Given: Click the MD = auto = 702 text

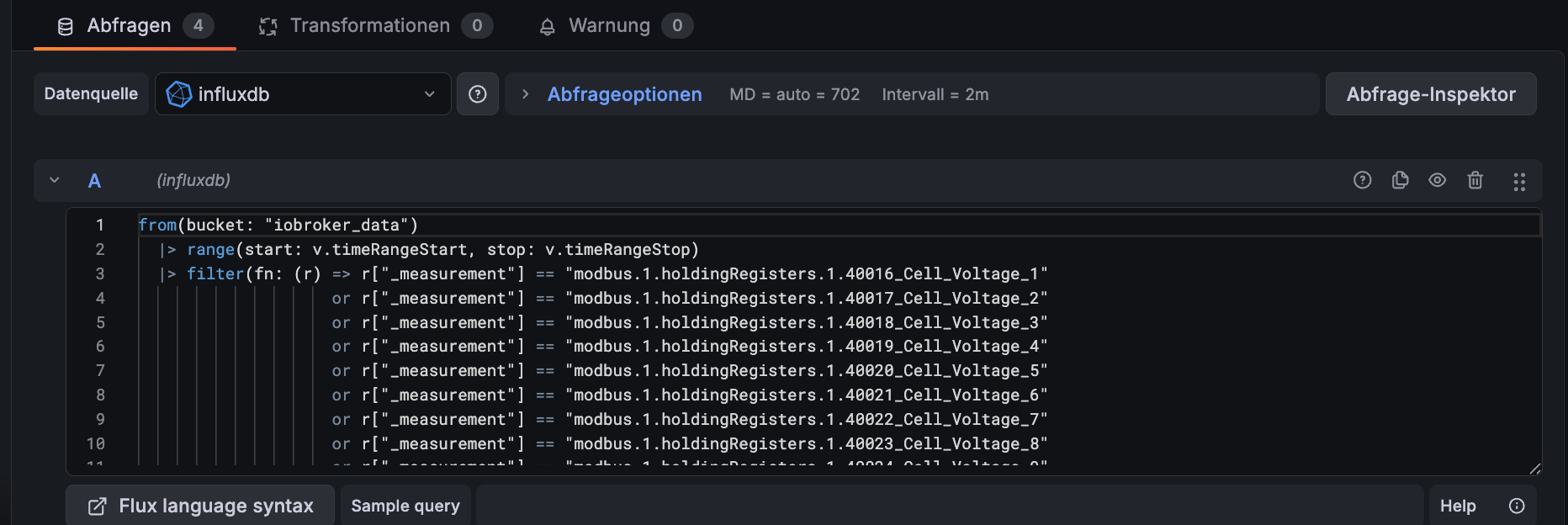Looking at the screenshot, I should pyautogui.click(x=795, y=94).
